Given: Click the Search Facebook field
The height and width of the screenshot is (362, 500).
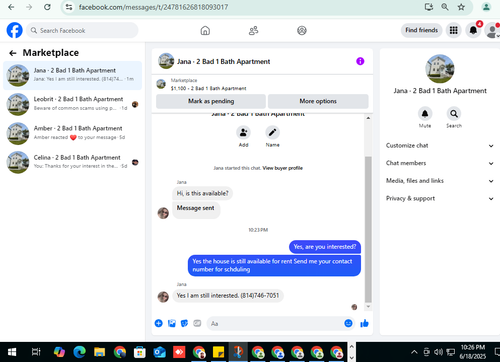Looking at the screenshot, I should click(x=82, y=30).
